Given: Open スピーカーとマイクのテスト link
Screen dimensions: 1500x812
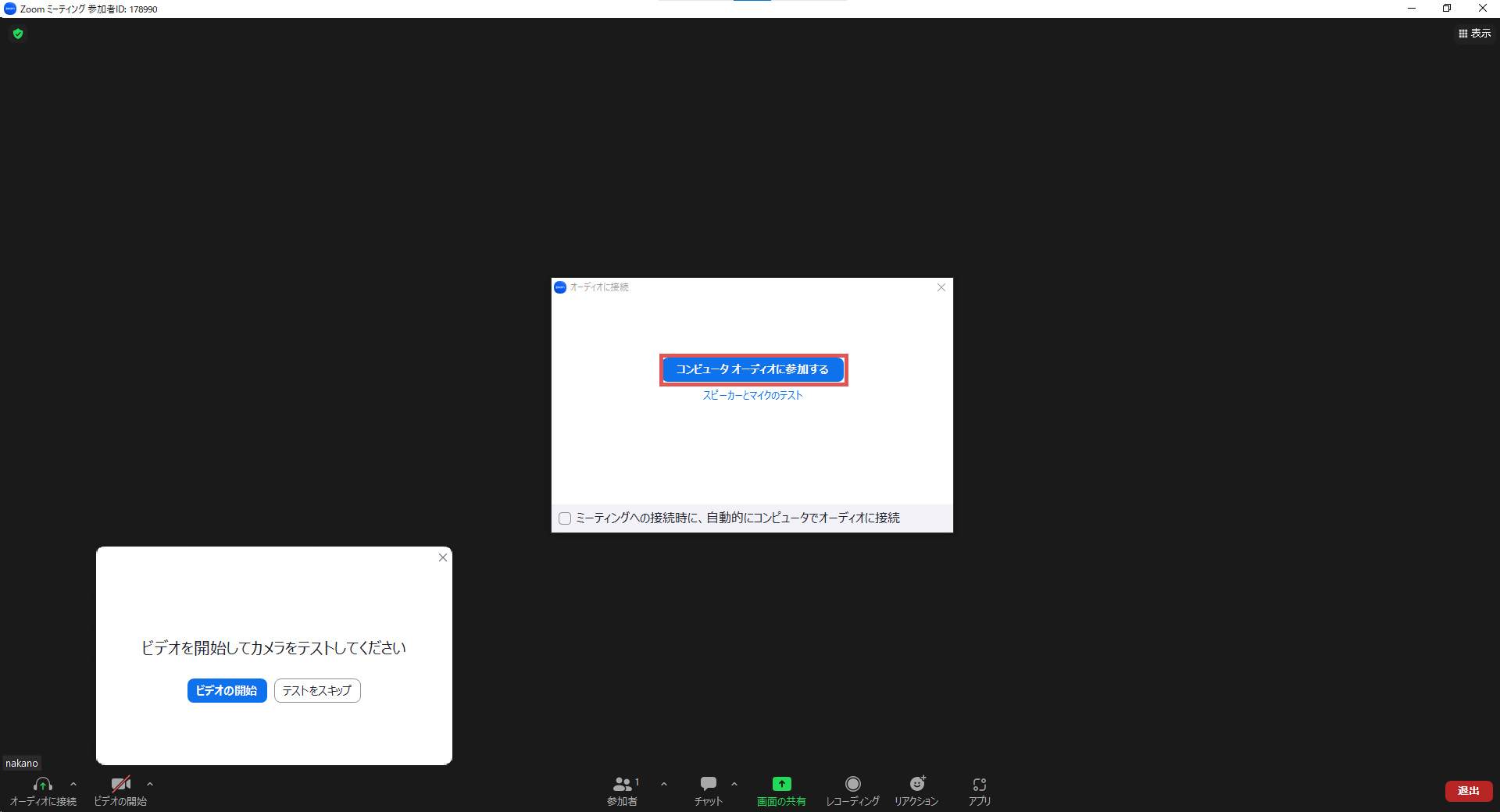Looking at the screenshot, I should click(x=752, y=395).
